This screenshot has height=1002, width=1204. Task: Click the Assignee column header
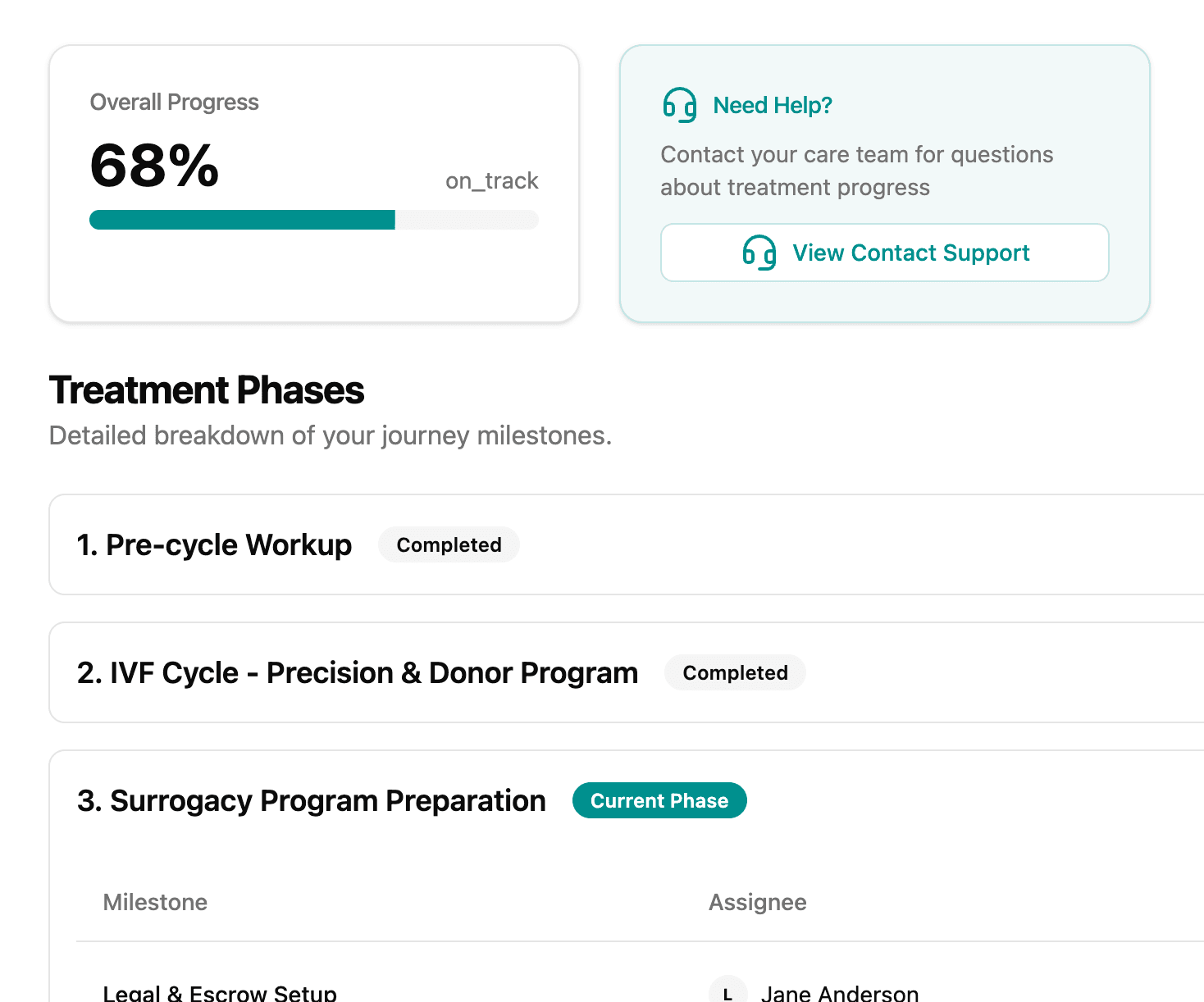click(x=757, y=903)
